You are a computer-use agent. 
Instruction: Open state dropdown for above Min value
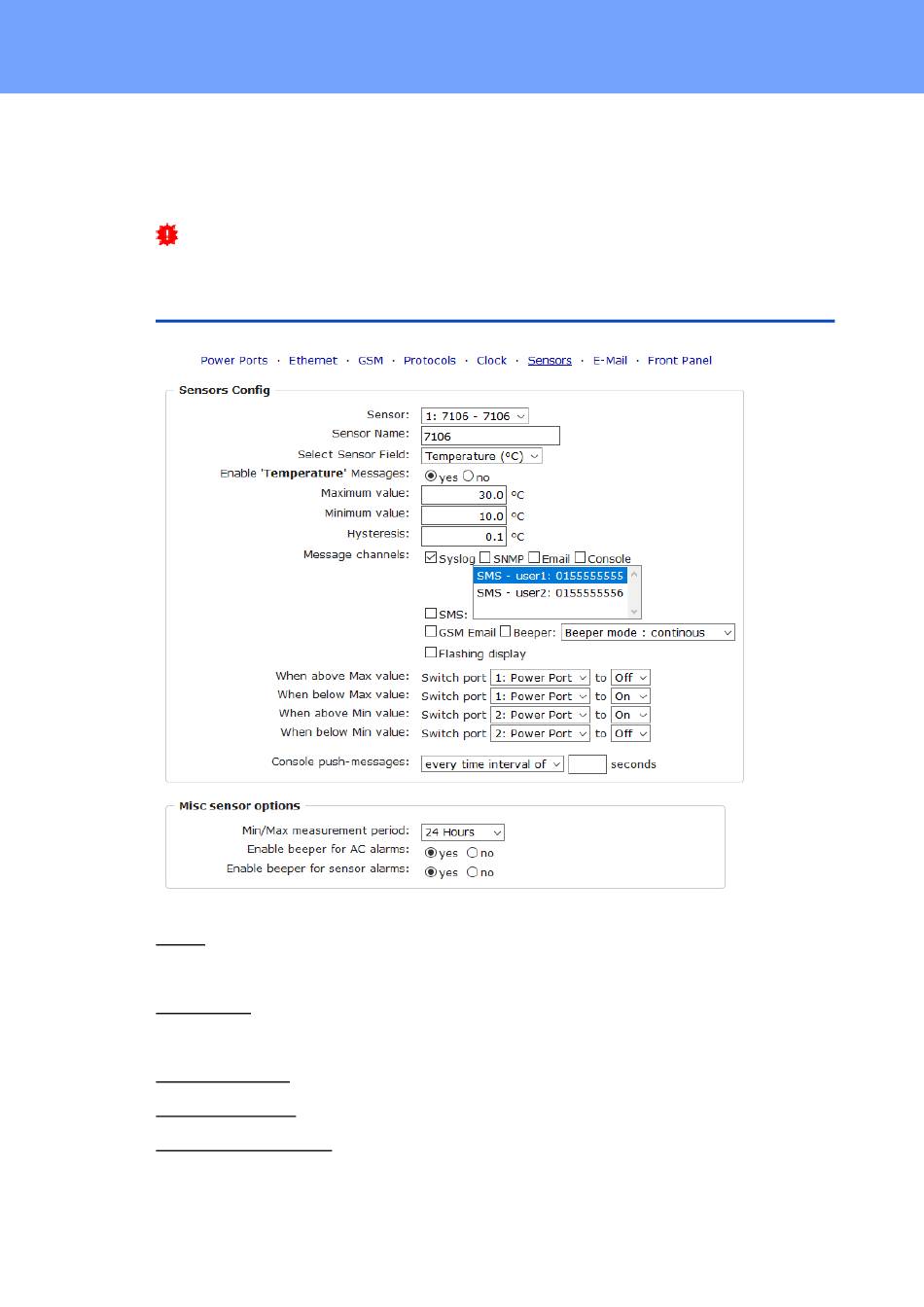(x=630, y=715)
